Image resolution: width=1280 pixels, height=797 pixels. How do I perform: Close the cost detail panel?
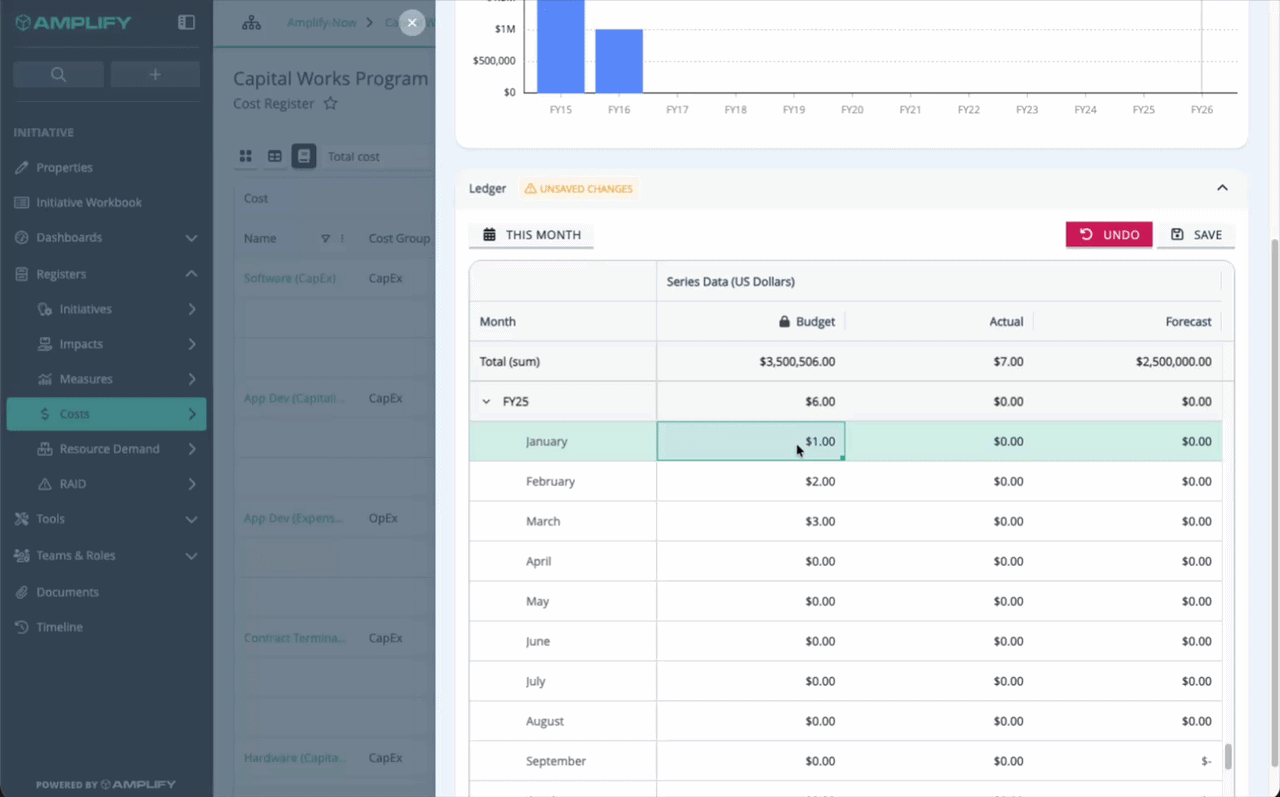(412, 23)
